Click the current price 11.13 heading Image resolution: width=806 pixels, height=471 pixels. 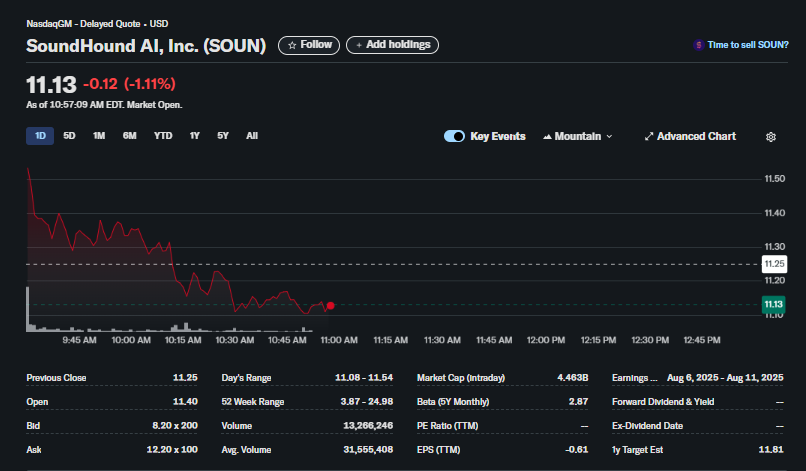pyautogui.click(x=51, y=85)
